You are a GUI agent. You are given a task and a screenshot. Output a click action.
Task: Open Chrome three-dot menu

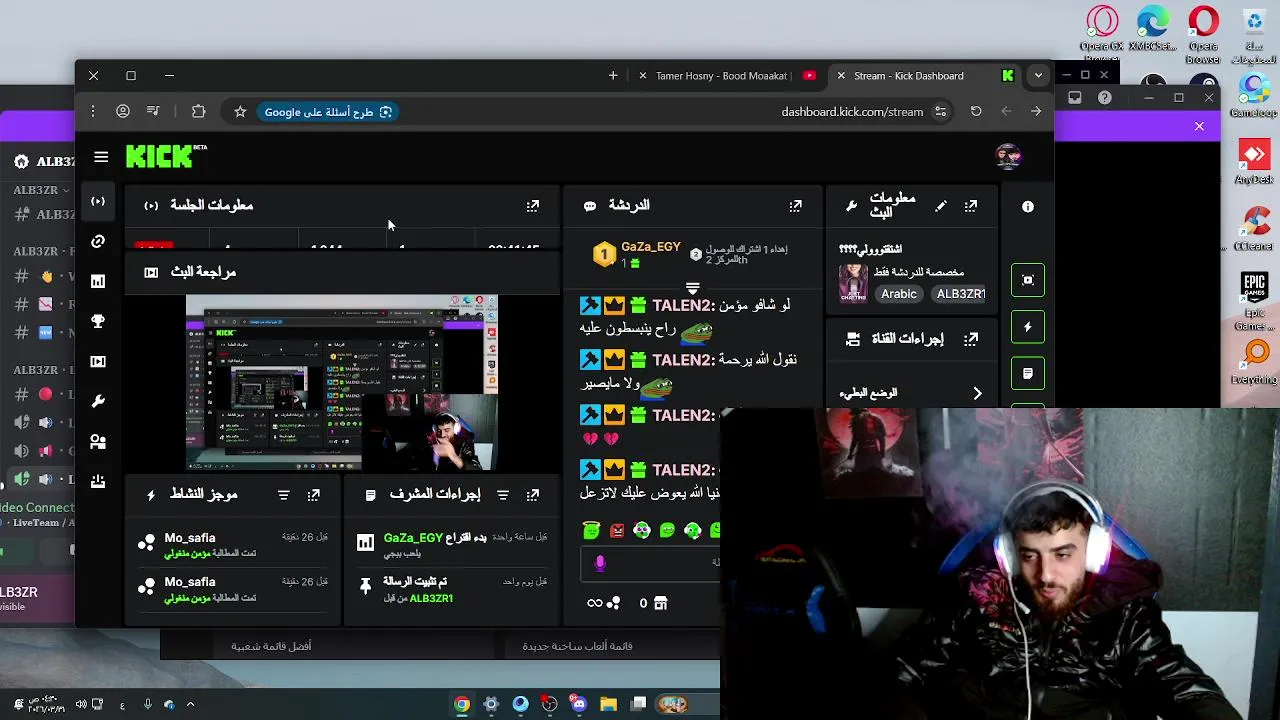(92, 112)
